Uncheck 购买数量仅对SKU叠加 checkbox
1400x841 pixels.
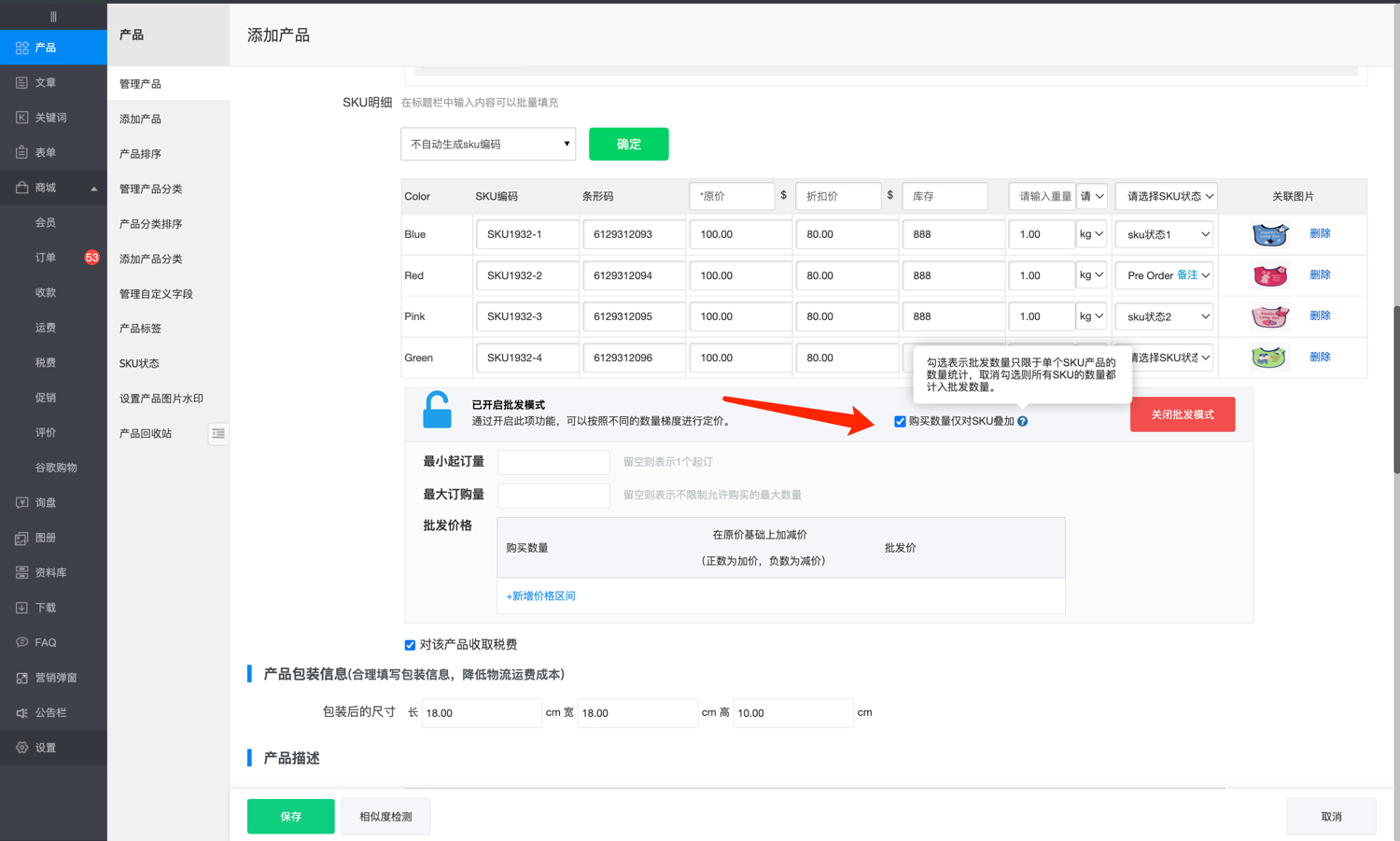pyautogui.click(x=900, y=422)
